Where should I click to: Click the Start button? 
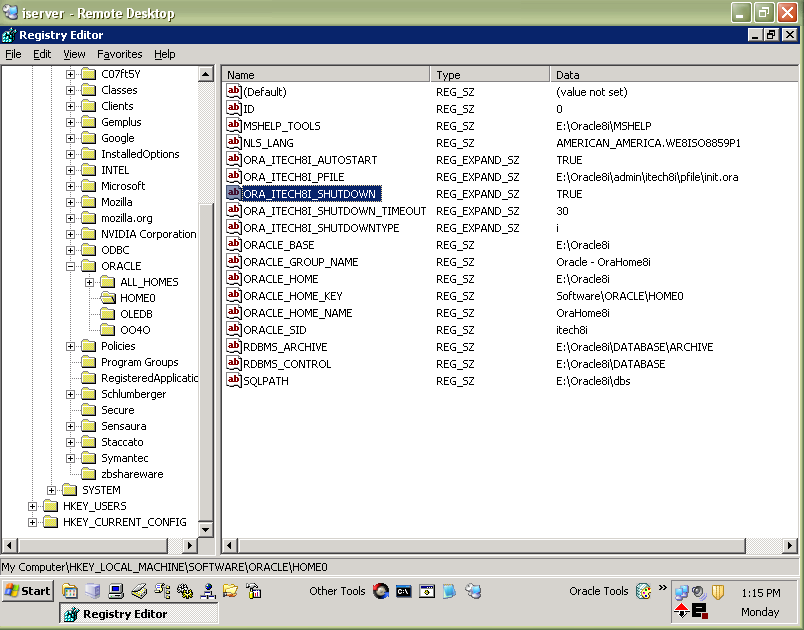[x=28, y=591]
